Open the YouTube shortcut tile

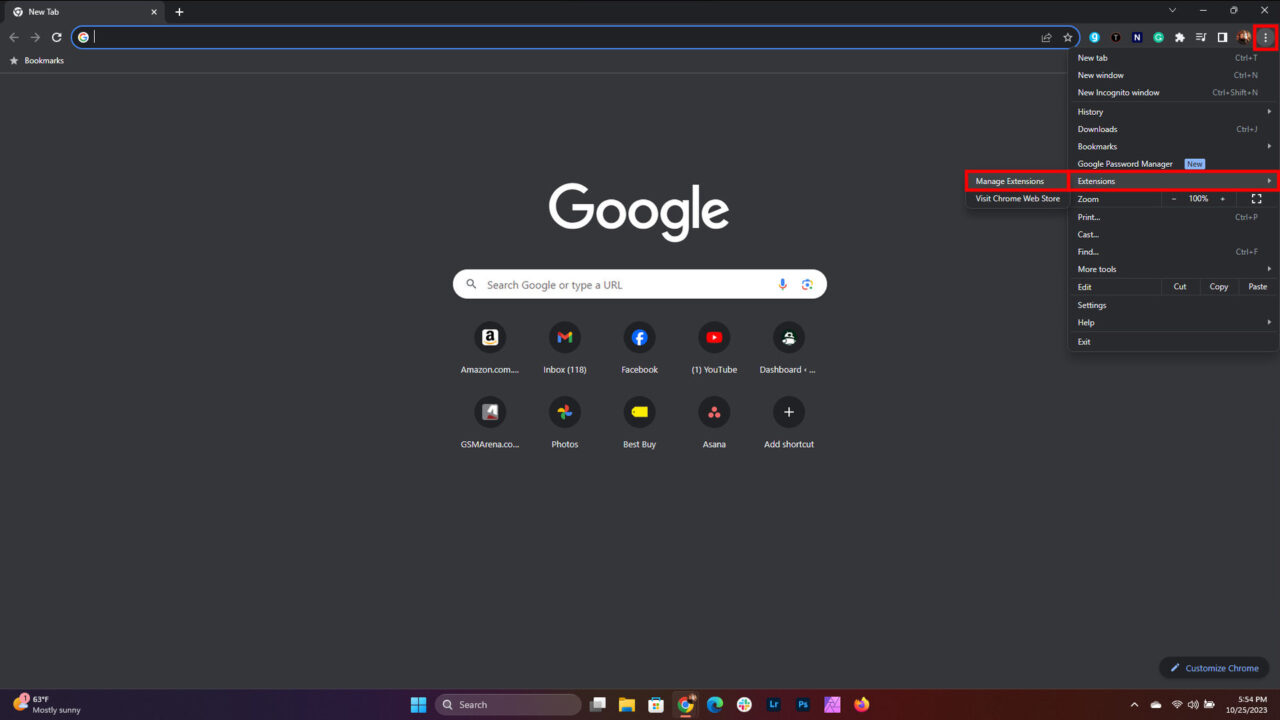click(x=714, y=337)
